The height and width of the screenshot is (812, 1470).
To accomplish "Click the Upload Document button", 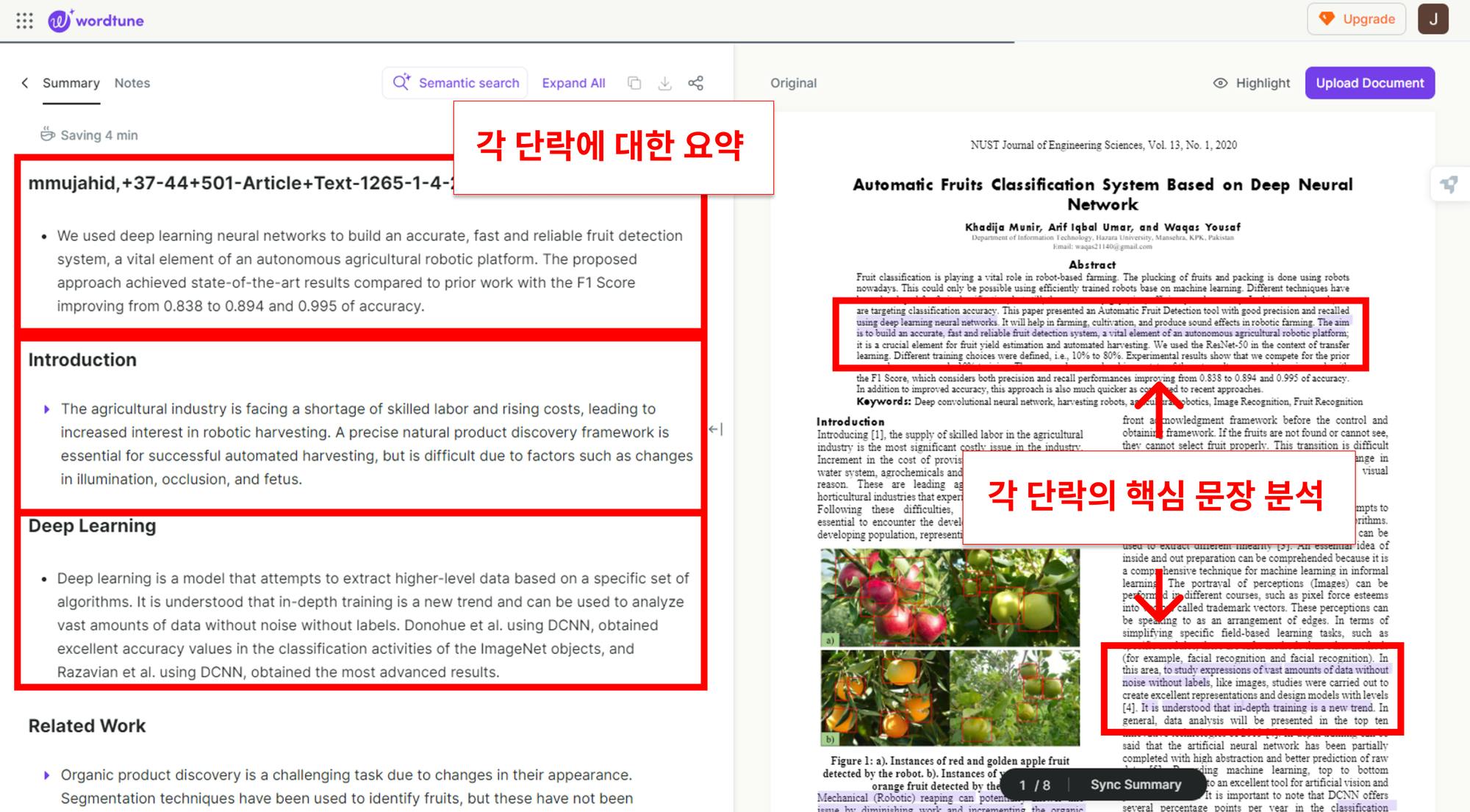I will (x=1369, y=83).
